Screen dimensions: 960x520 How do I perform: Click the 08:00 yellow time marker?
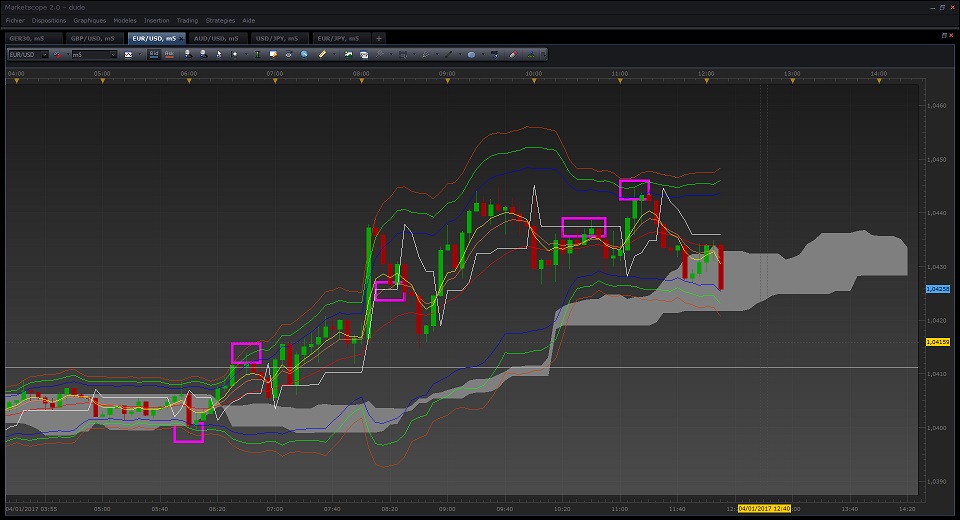click(x=361, y=81)
